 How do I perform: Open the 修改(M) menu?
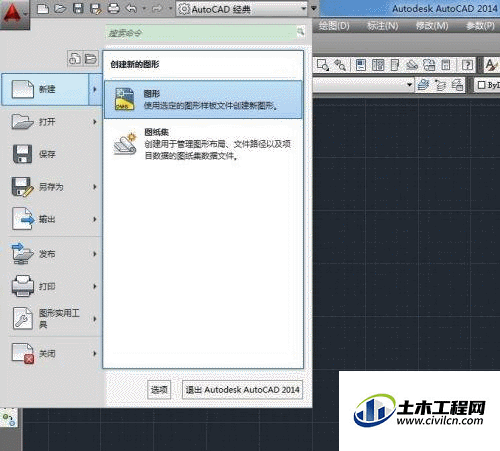pyautogui.click(x=432, y=26)
